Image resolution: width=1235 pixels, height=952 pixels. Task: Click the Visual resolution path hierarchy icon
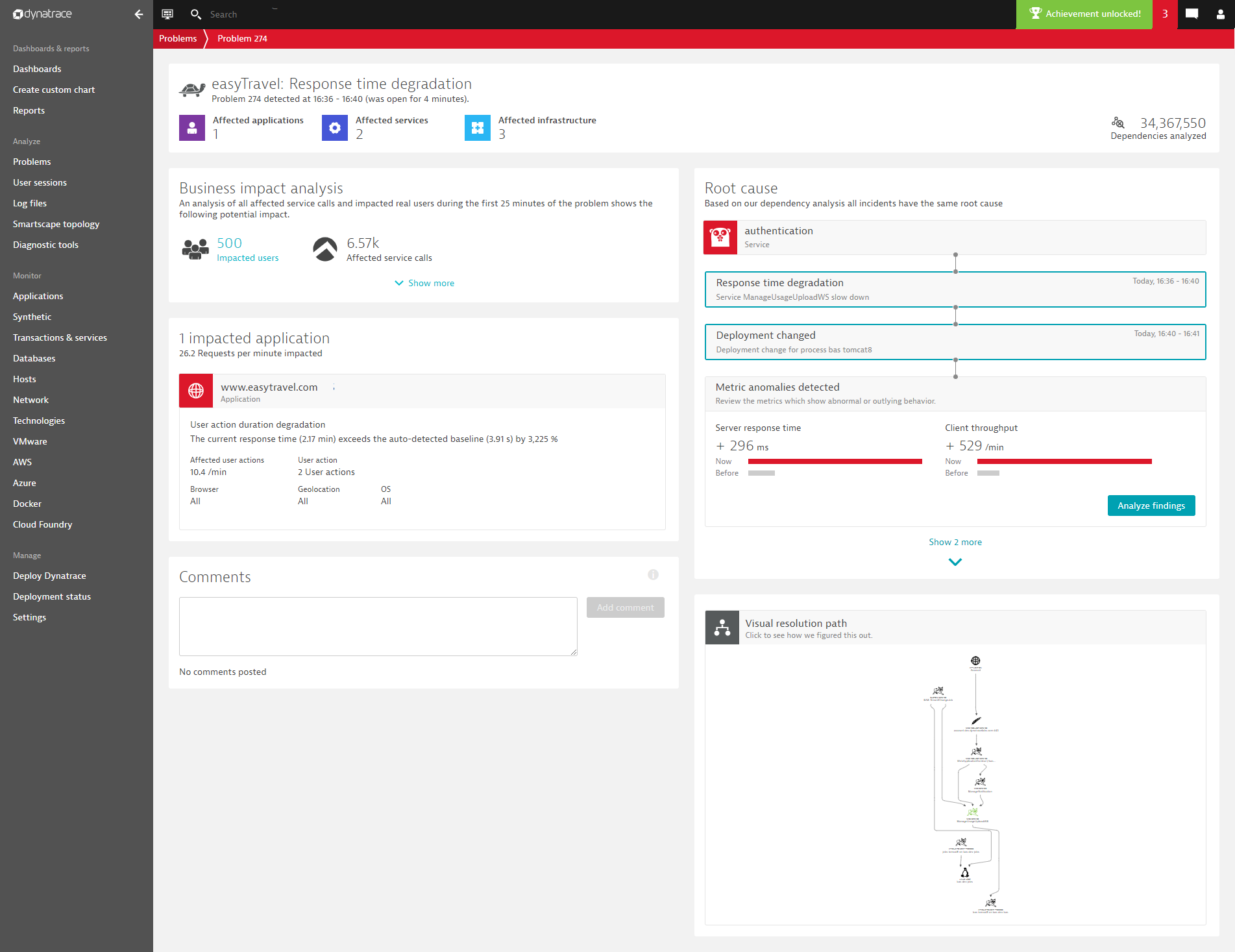click(x=722, y=628)
